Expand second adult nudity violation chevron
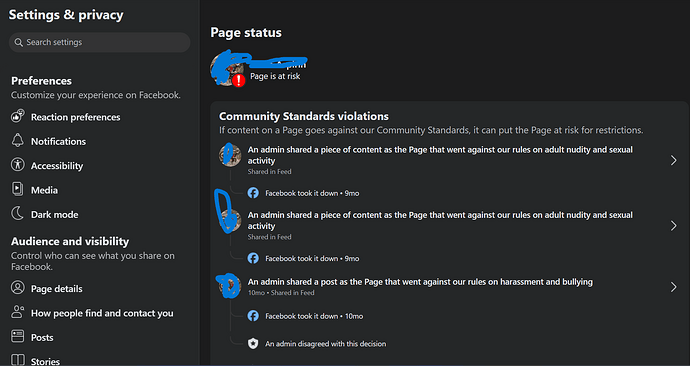 point(673,226)
